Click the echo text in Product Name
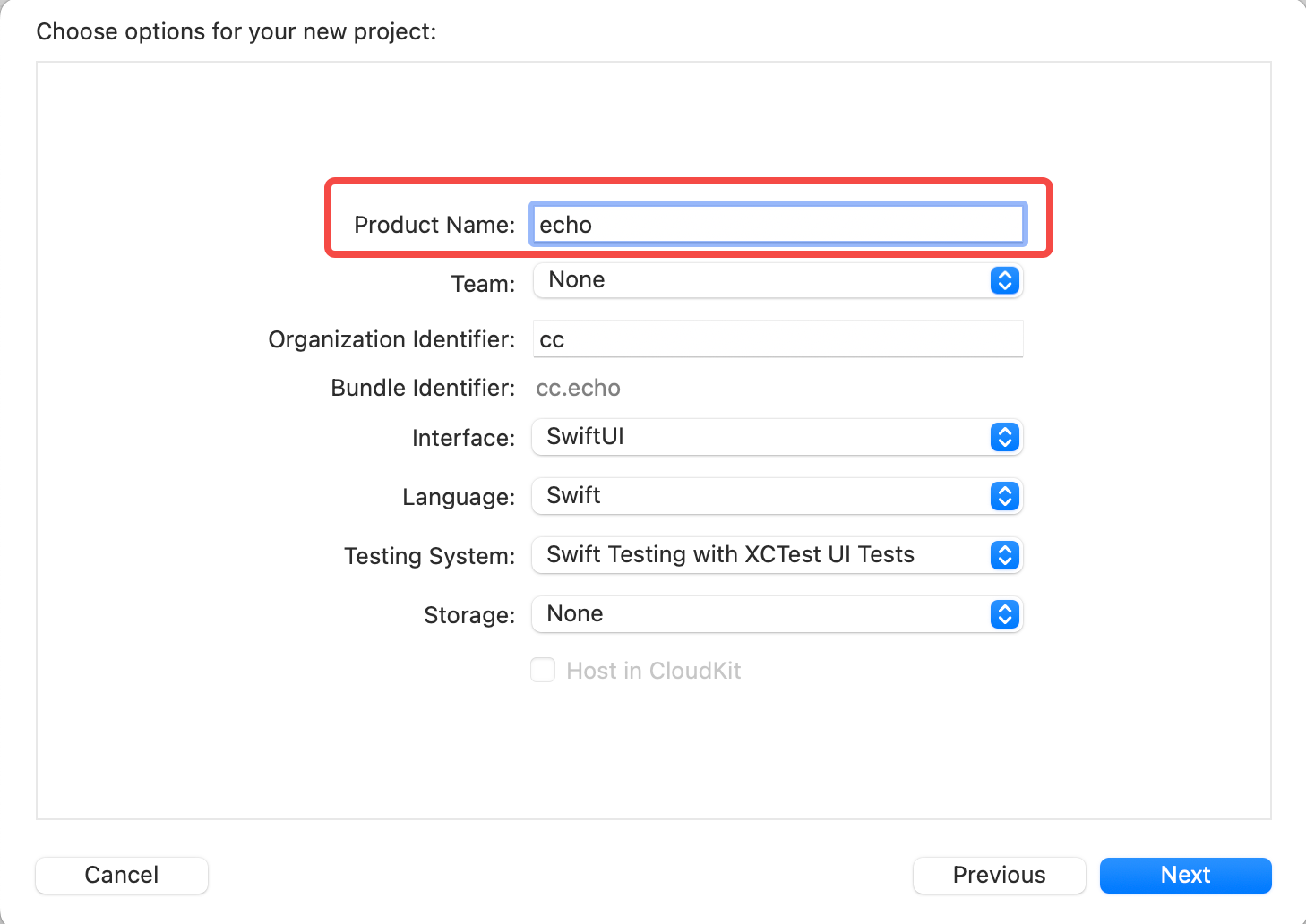1306x924 pixels. click(x=564, y=225)
